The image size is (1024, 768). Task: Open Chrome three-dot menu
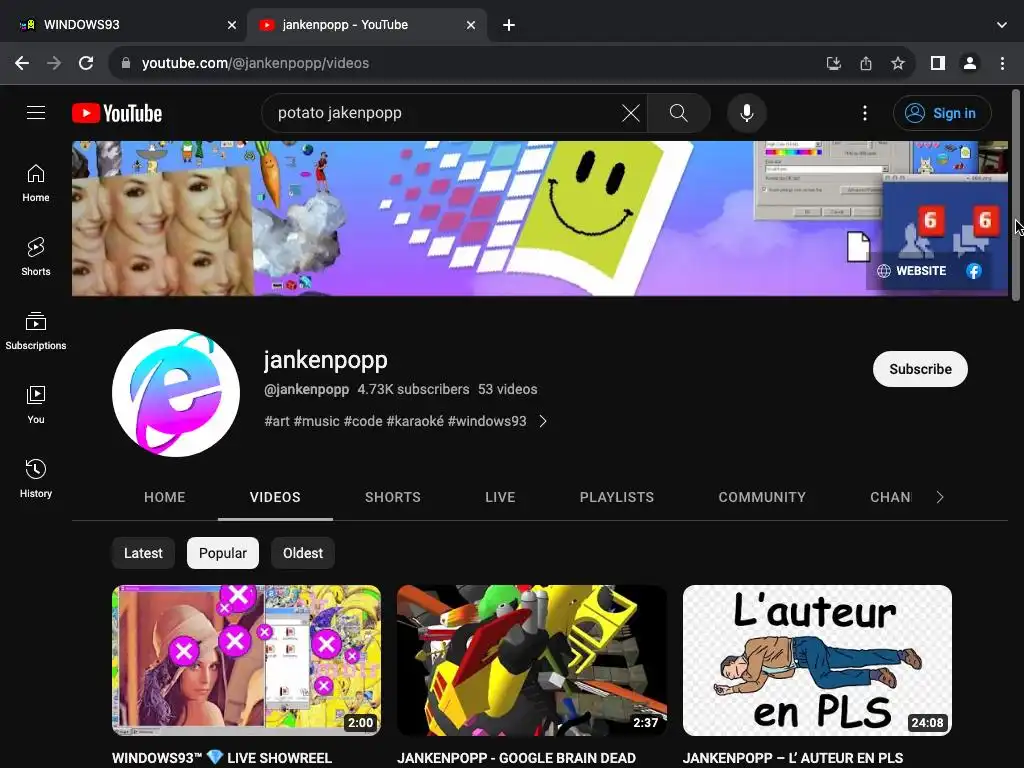(1002, 63)
